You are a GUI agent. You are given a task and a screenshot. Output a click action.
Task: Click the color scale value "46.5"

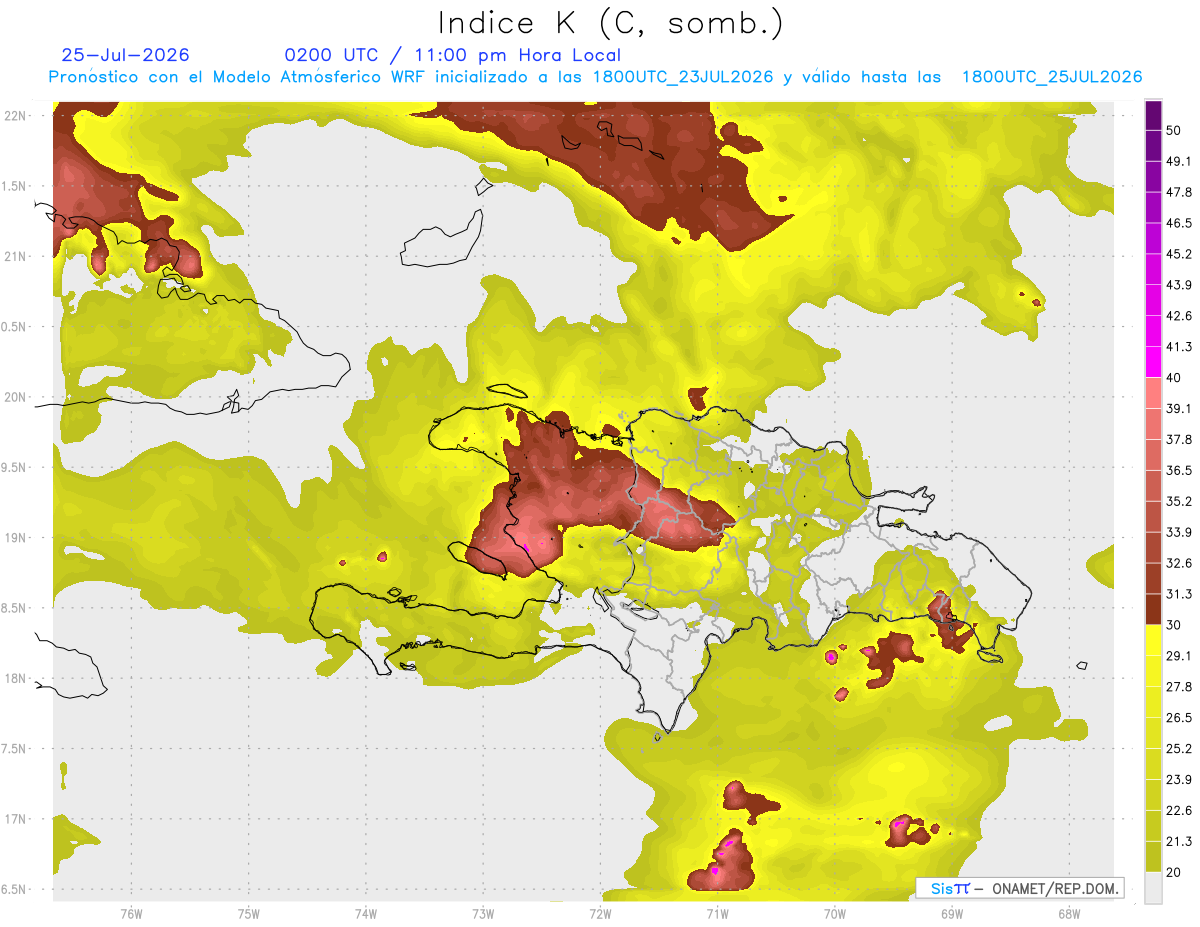tap(1179, 223)
